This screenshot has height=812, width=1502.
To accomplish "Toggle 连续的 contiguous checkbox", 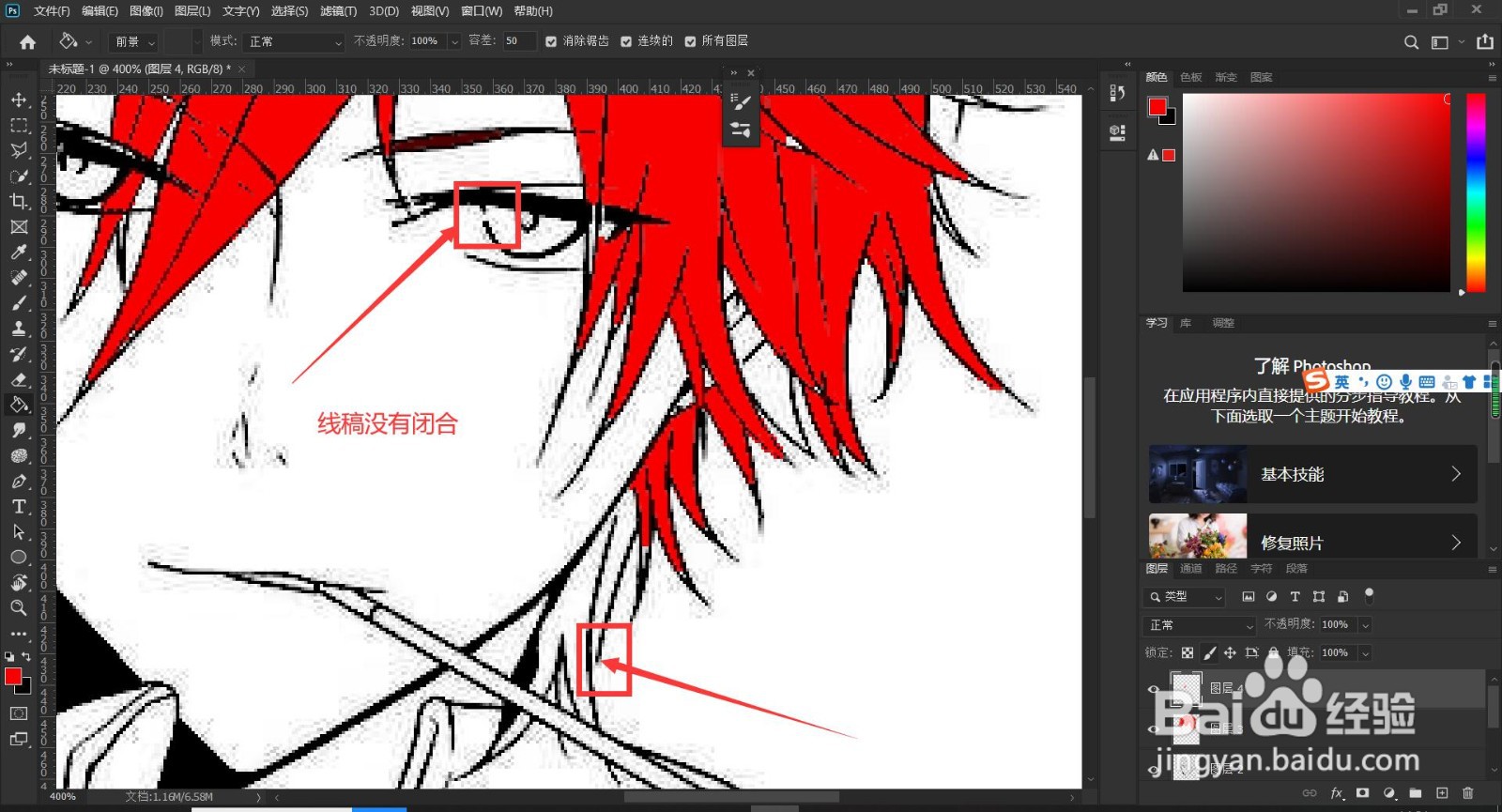I will (626, 41).
